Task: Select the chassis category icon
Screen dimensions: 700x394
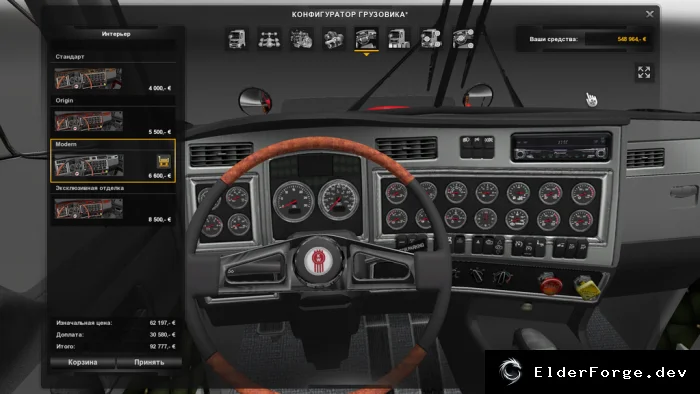Action: point(269,39)
